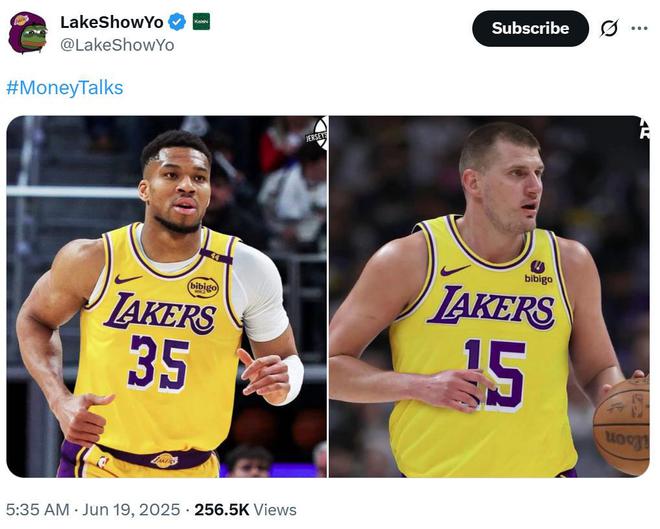Click the round watermark logo on left photo
Image resolution: width=660 pixels, height=529 pixels.
(x=317, y=133)
